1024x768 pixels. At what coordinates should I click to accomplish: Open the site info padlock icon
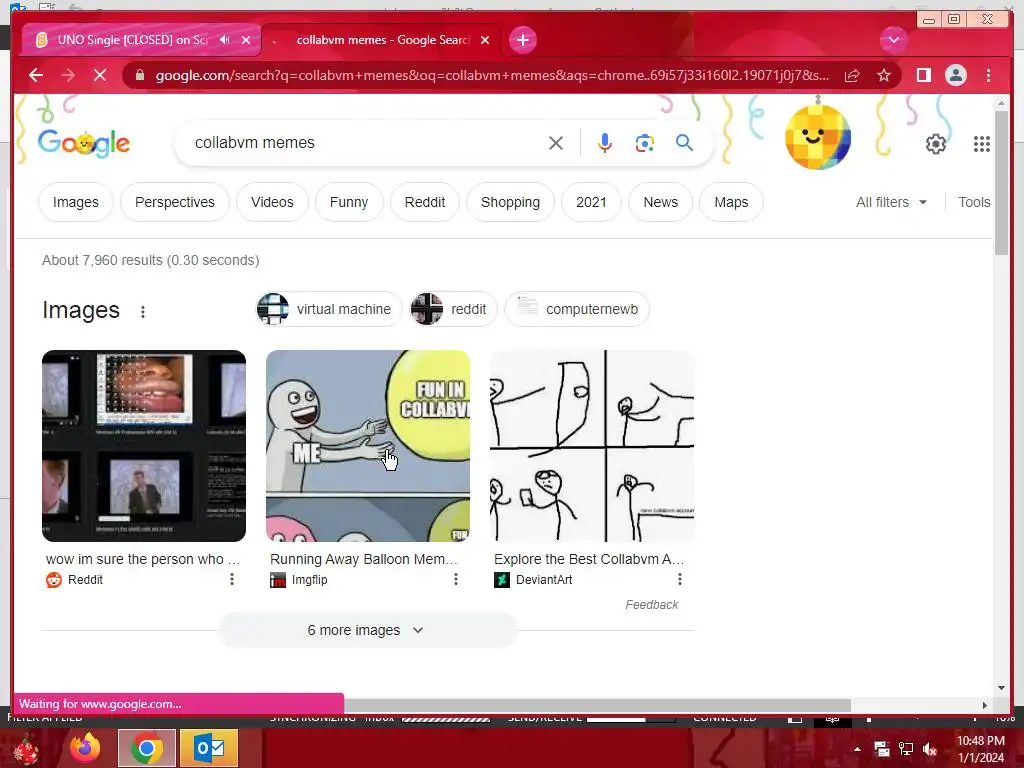point(139,75)
